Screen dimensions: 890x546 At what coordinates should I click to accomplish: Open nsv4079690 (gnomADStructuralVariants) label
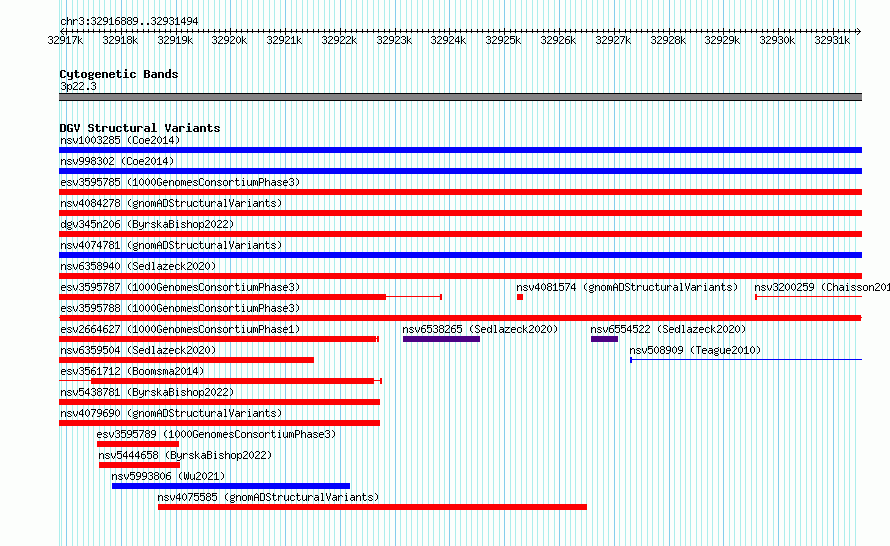(171, 413)
